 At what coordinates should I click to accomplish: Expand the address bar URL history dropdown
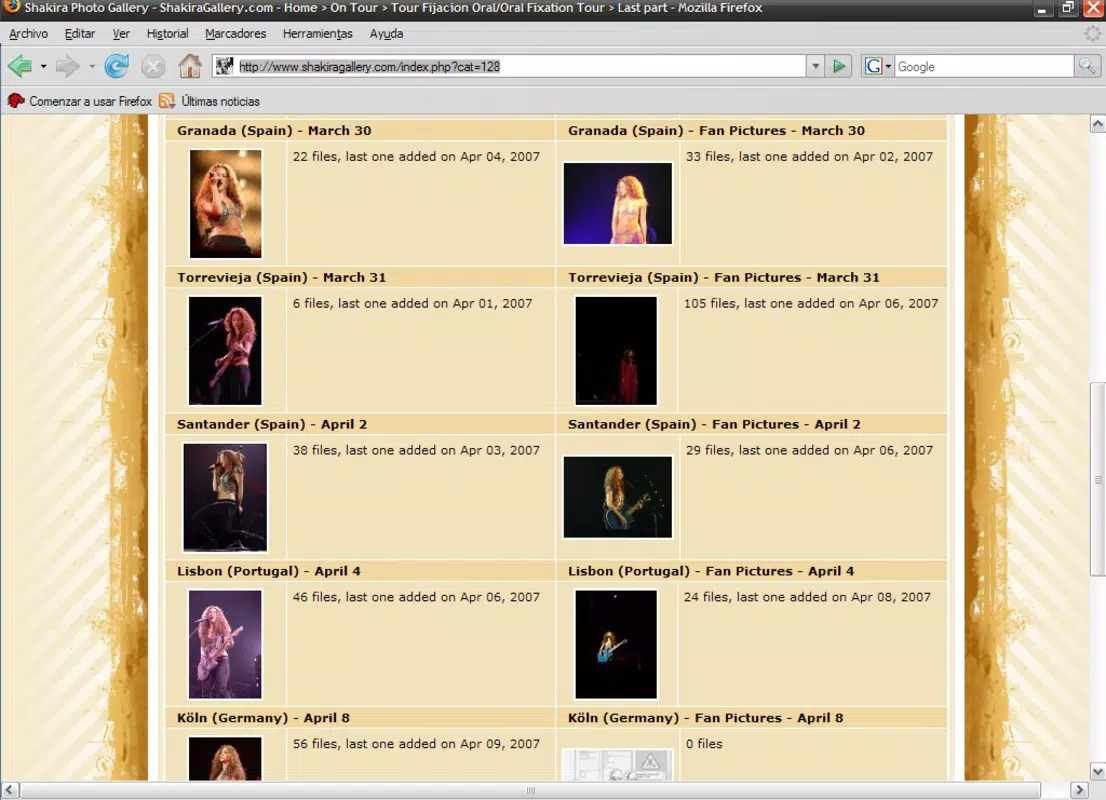[x=815, y=66]
